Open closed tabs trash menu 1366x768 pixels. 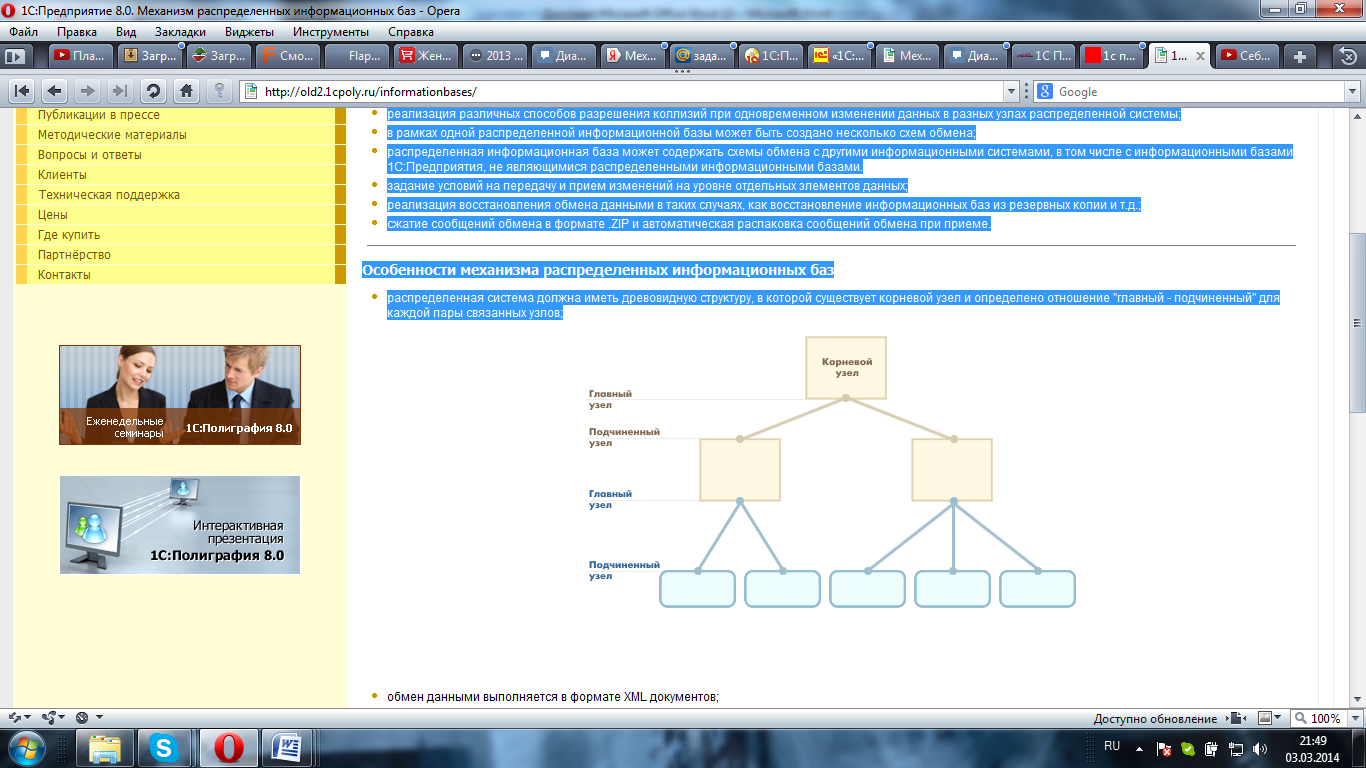pyautogui.click(x=1349, y=56)
